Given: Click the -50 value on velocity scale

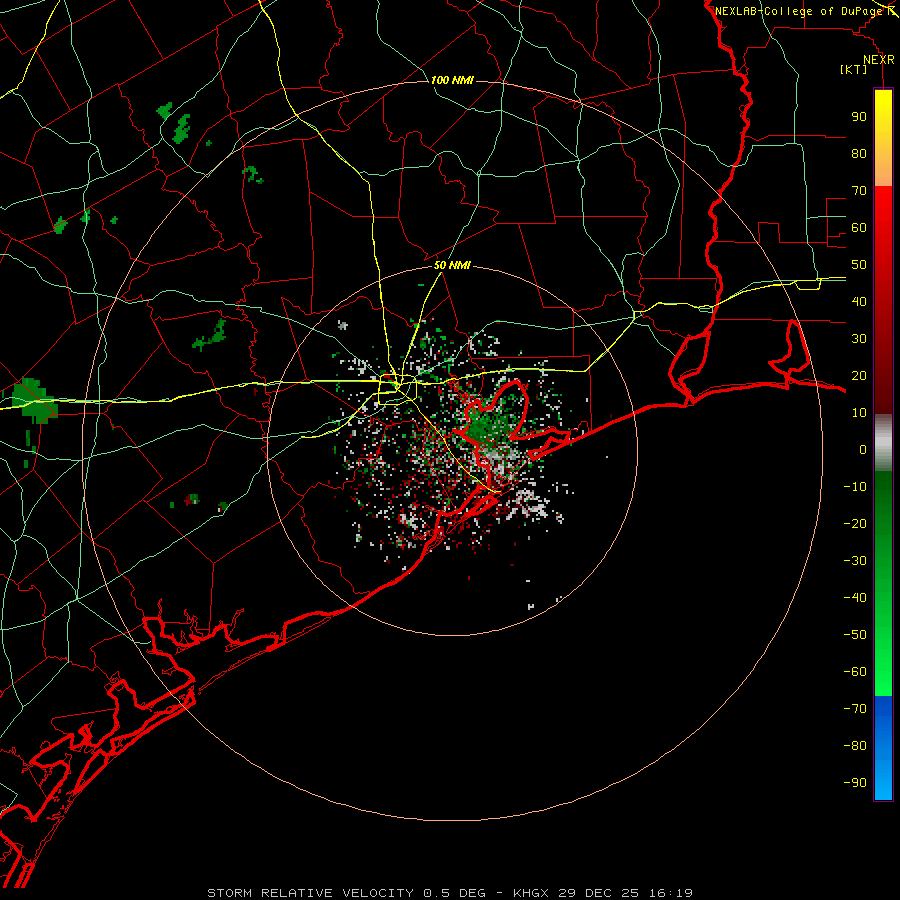Looking at the screenshot, I should click(x=855, y=635).
